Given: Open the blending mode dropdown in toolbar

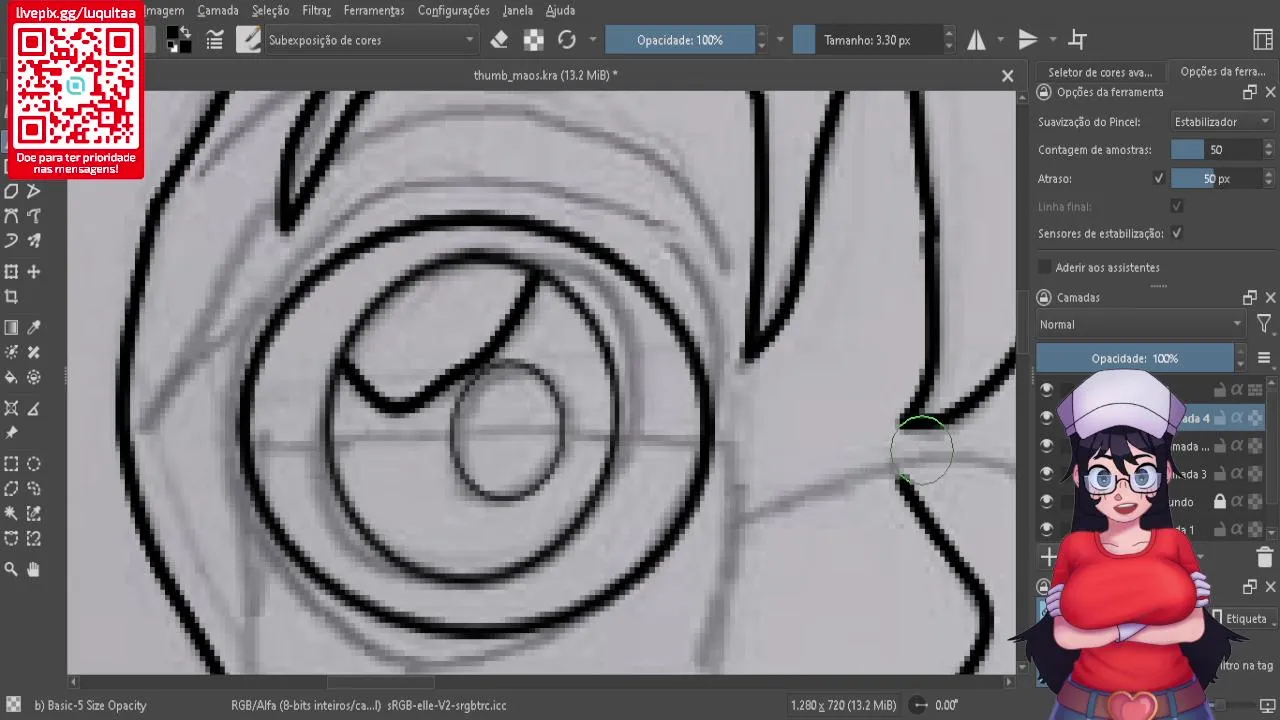Looking at the screenshot, I should pyautogui.click(x=372, y=40).
